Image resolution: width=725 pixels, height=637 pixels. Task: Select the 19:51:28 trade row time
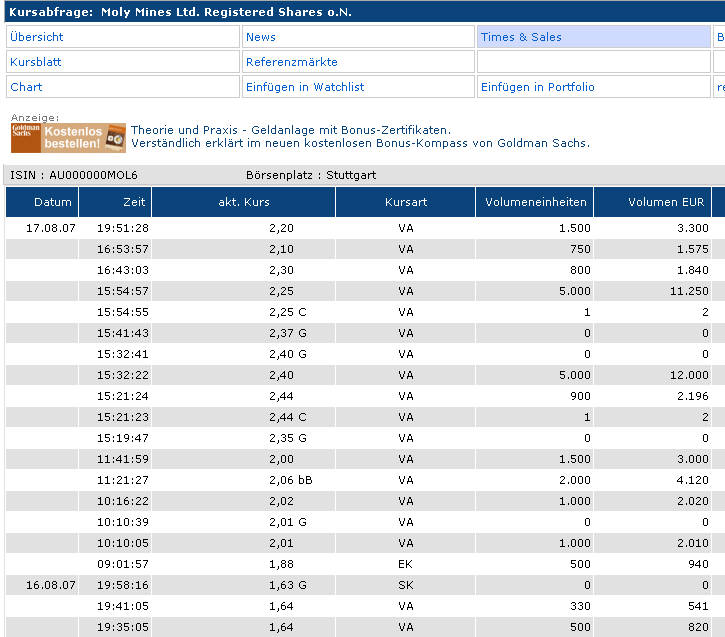[123, 228]
